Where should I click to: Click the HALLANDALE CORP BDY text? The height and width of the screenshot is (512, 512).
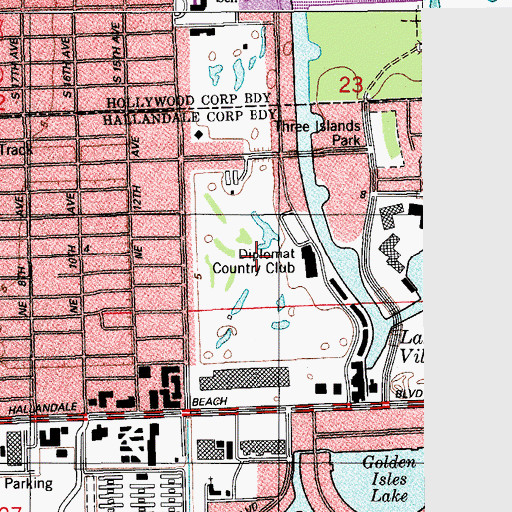coord(190,117)
